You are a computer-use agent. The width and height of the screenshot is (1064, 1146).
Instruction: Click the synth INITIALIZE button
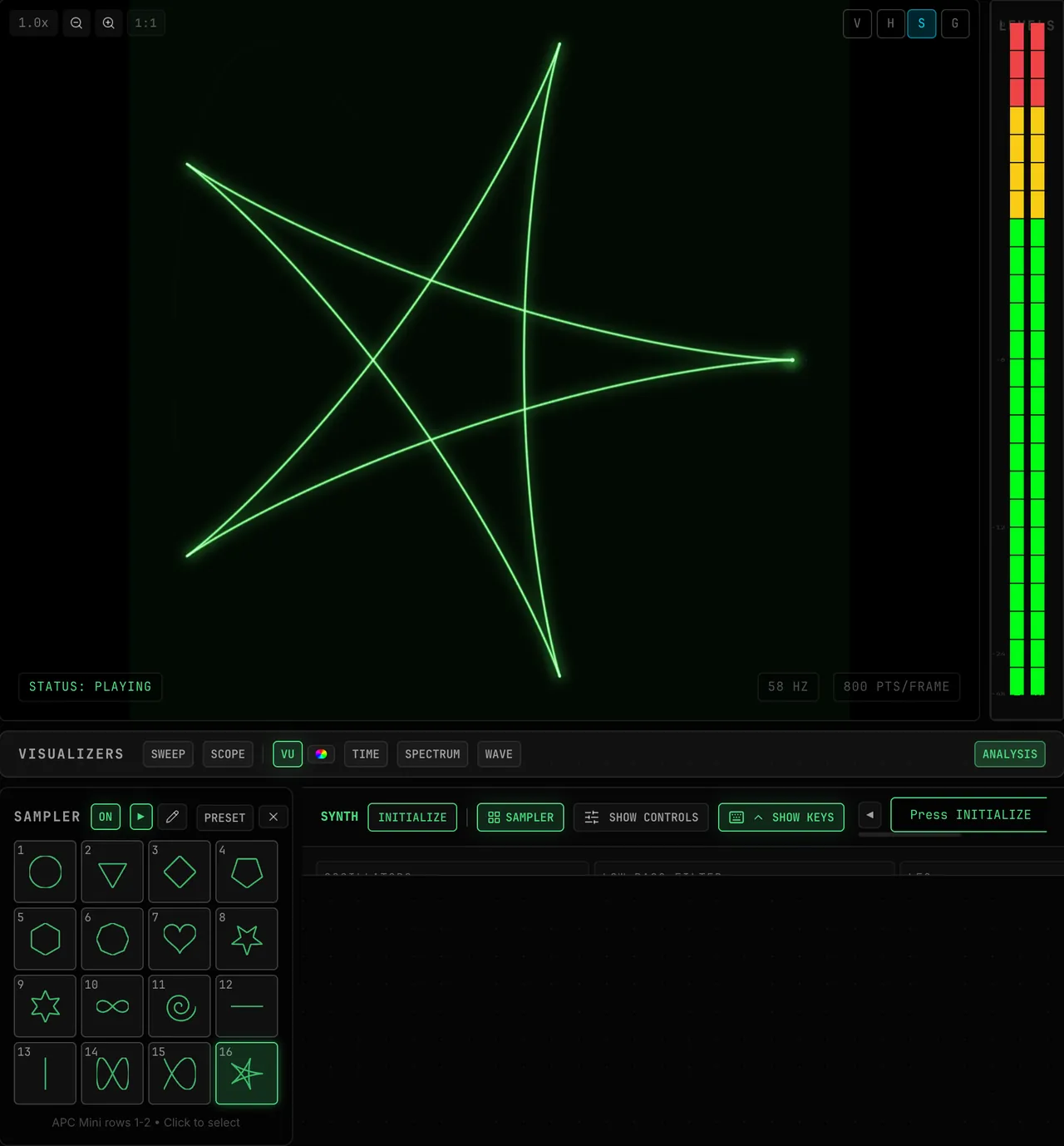click(412, 818)
